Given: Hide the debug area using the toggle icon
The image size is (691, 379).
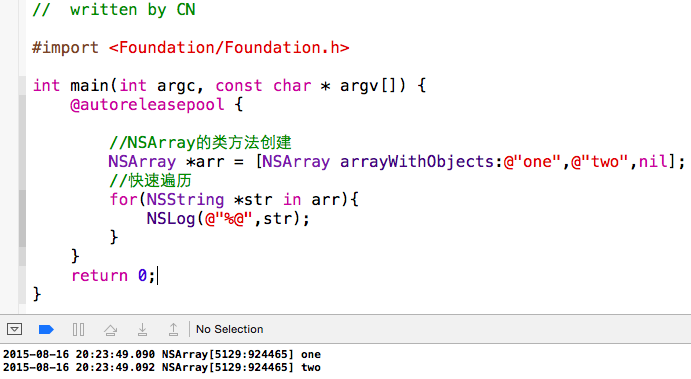Looking at the screenshot, I should point(14,329).
